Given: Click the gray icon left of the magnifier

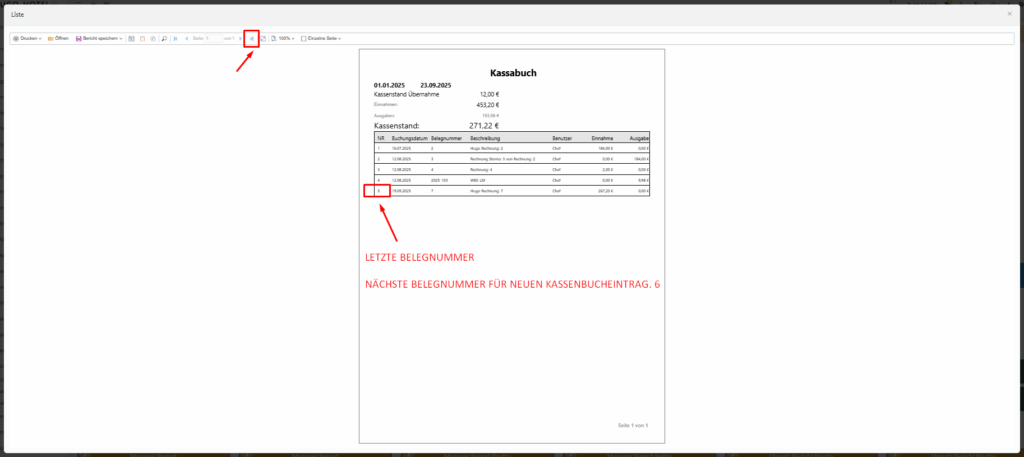Looking at the screenshot, I should [x=152, y=38].
